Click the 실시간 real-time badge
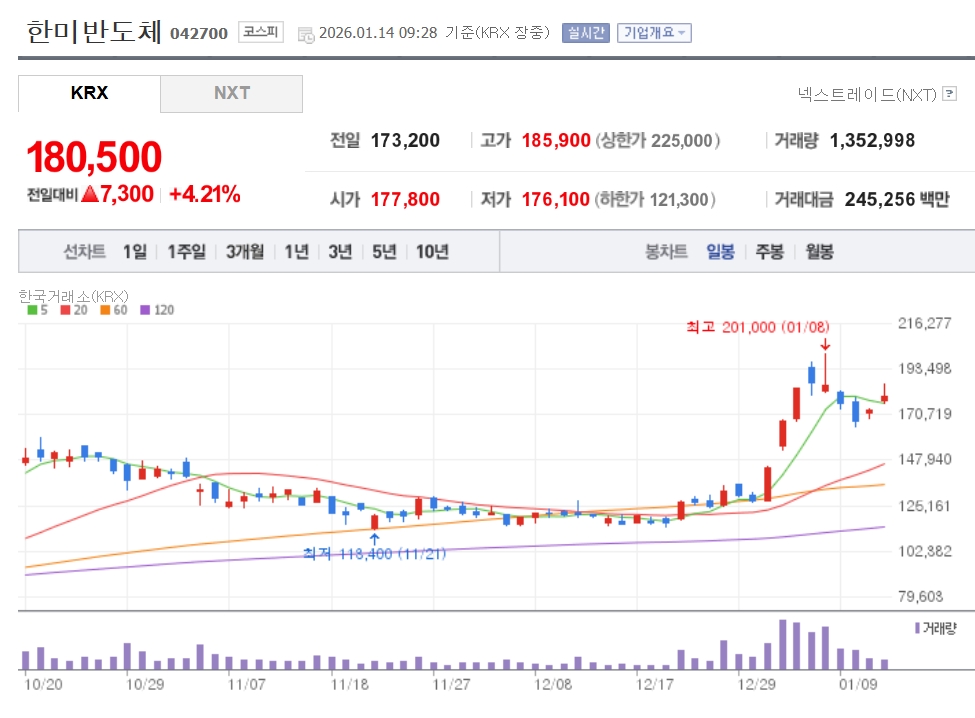This screenshot has height=718, width=975. tap(585, 33)
